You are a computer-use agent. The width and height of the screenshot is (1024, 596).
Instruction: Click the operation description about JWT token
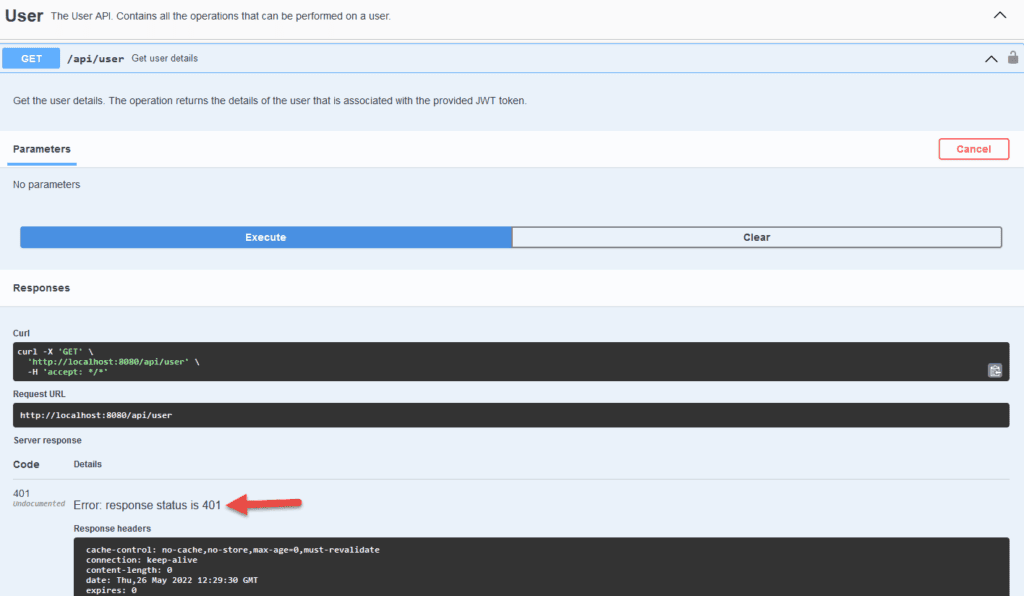270,101
